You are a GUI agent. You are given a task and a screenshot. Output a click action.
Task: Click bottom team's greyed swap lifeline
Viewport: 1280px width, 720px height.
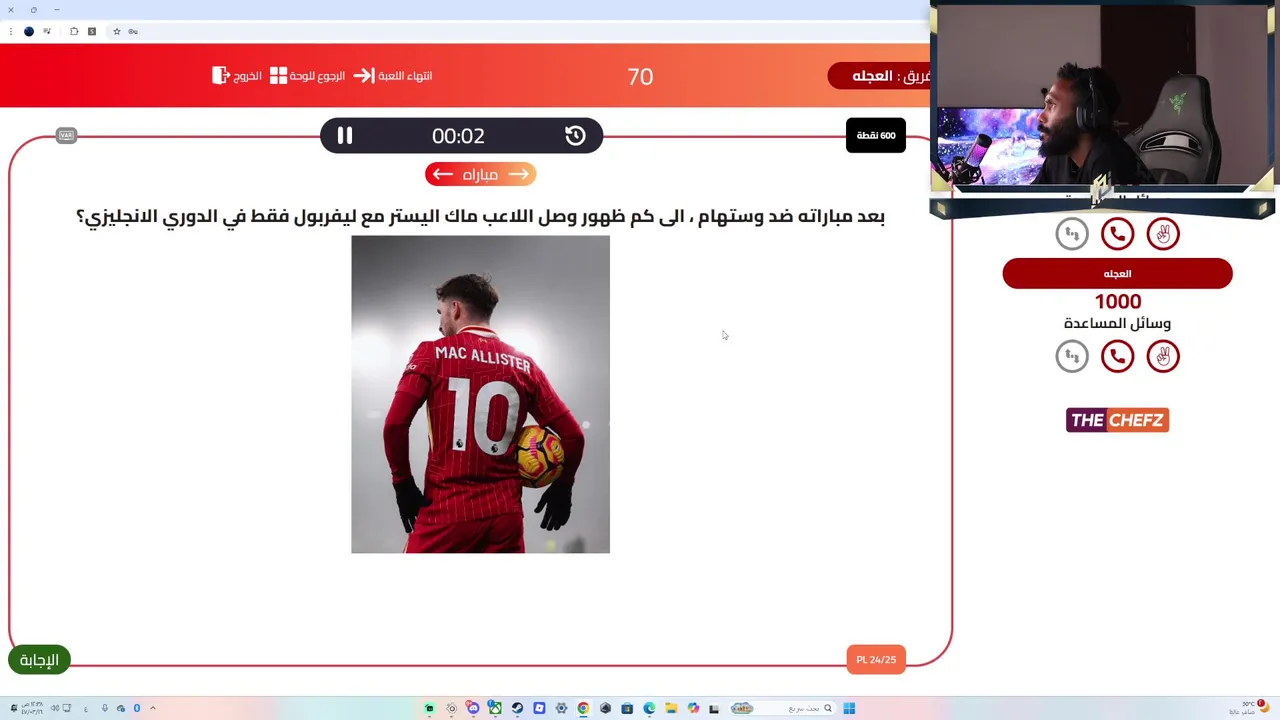tap(1072, 356)
